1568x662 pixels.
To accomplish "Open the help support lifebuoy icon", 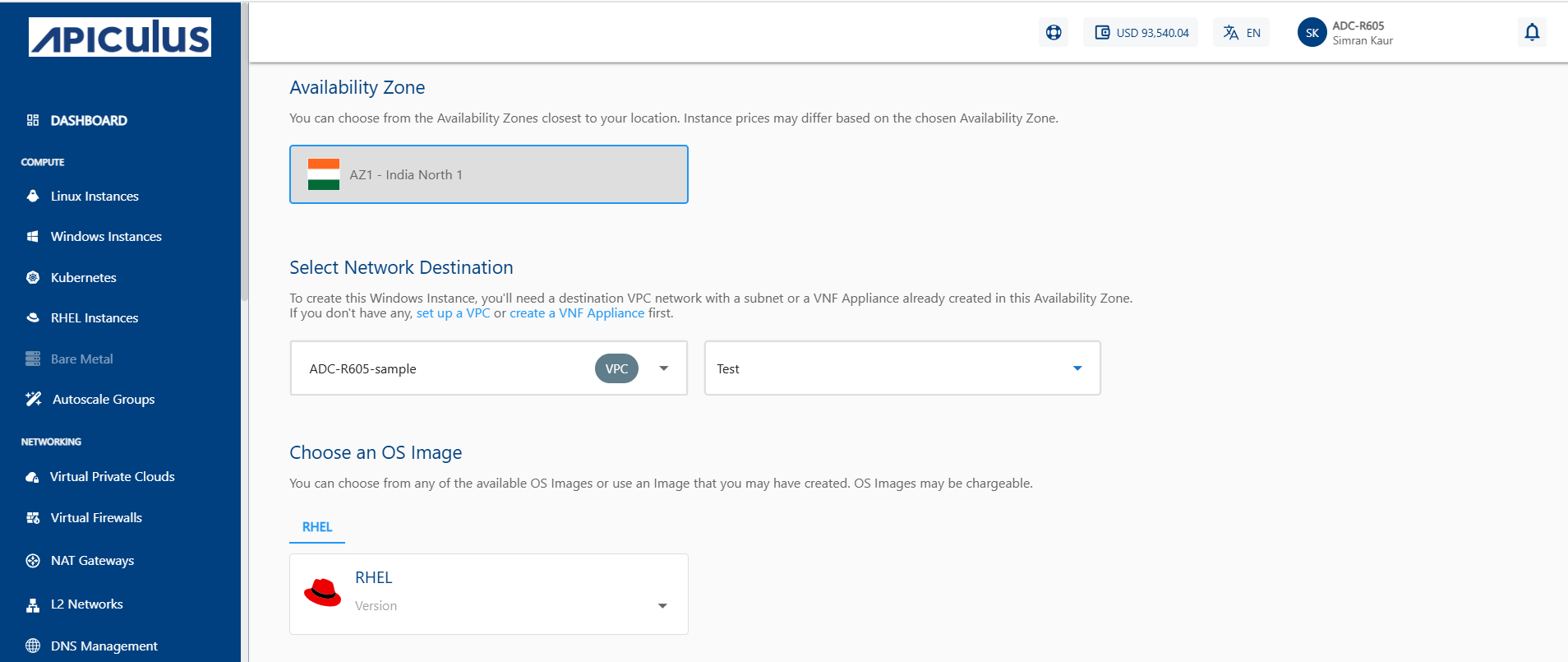I will pyautogui.click(x=1054, y=32).
